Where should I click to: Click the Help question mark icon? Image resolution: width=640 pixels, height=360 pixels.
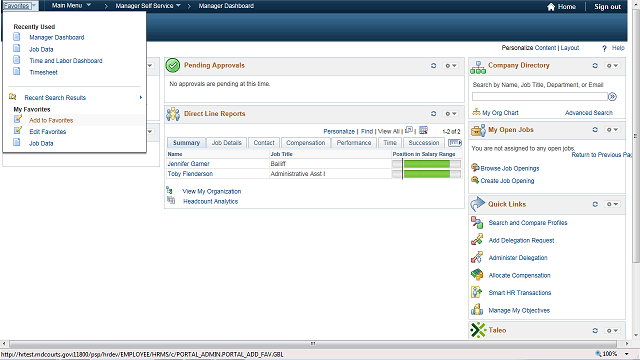(604, 48)
